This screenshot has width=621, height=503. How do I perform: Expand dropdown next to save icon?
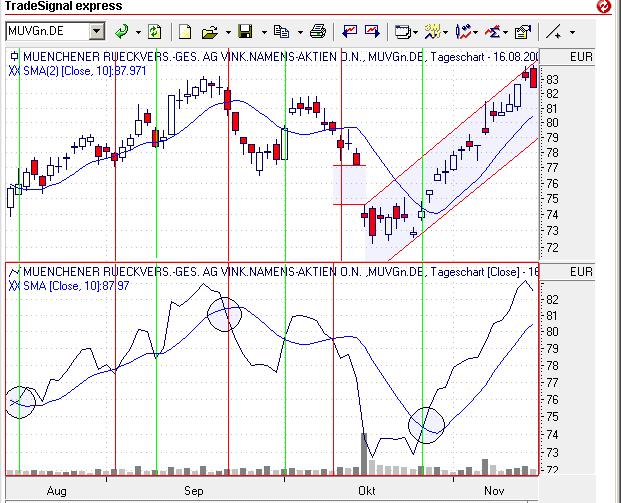point(264,32)
